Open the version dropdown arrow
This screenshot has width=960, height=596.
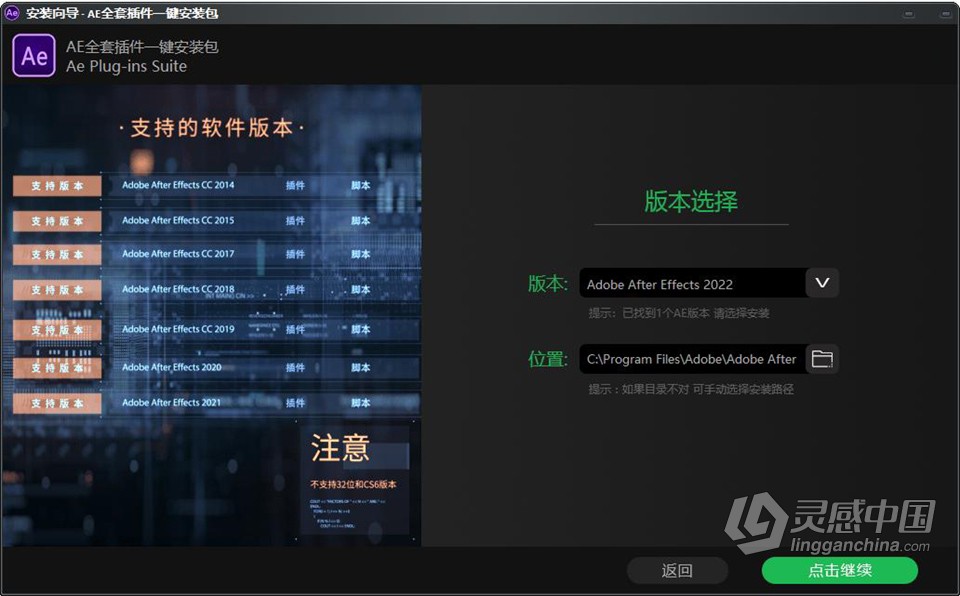point(822,283)
